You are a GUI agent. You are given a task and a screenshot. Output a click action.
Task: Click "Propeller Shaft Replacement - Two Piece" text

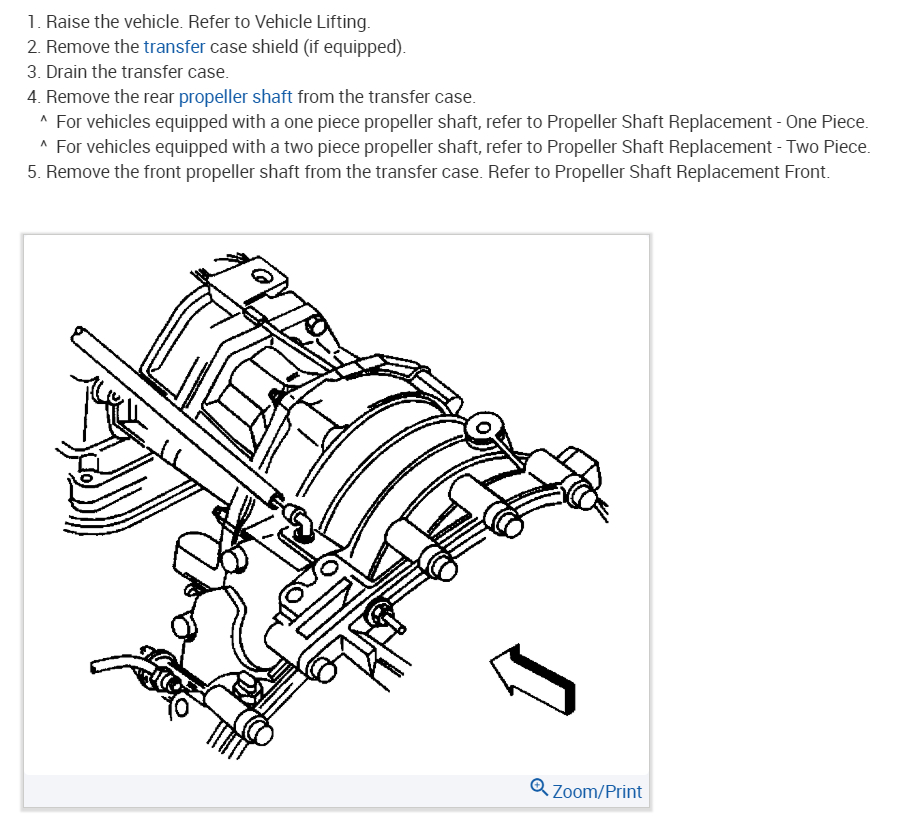708,147
